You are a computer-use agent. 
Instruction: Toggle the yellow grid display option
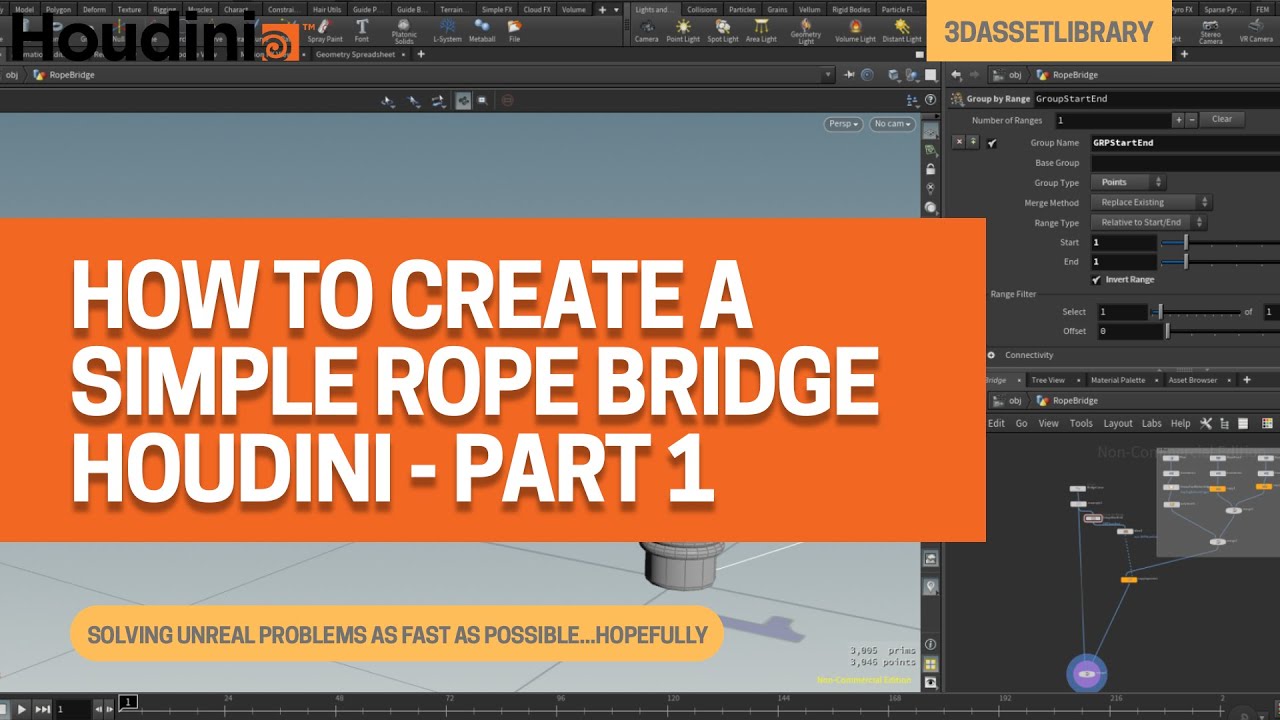tap(931, 663)
